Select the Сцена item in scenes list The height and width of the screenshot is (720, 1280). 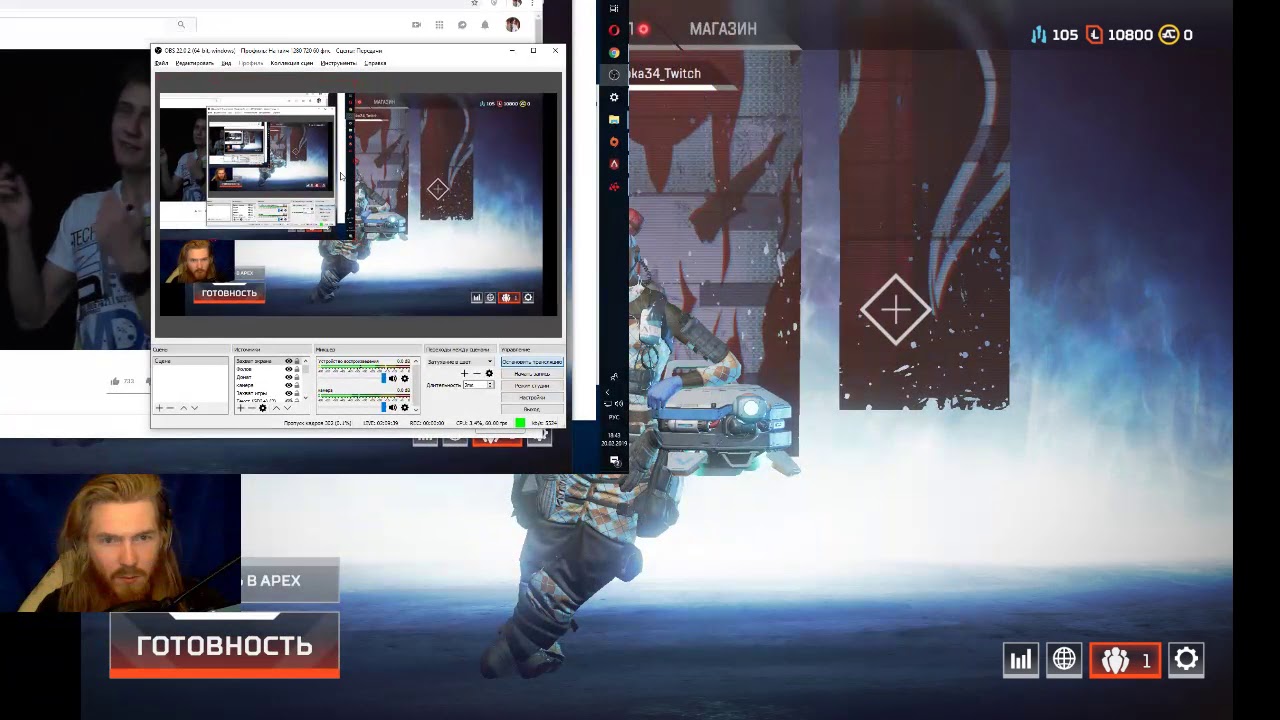coord(190,361)
